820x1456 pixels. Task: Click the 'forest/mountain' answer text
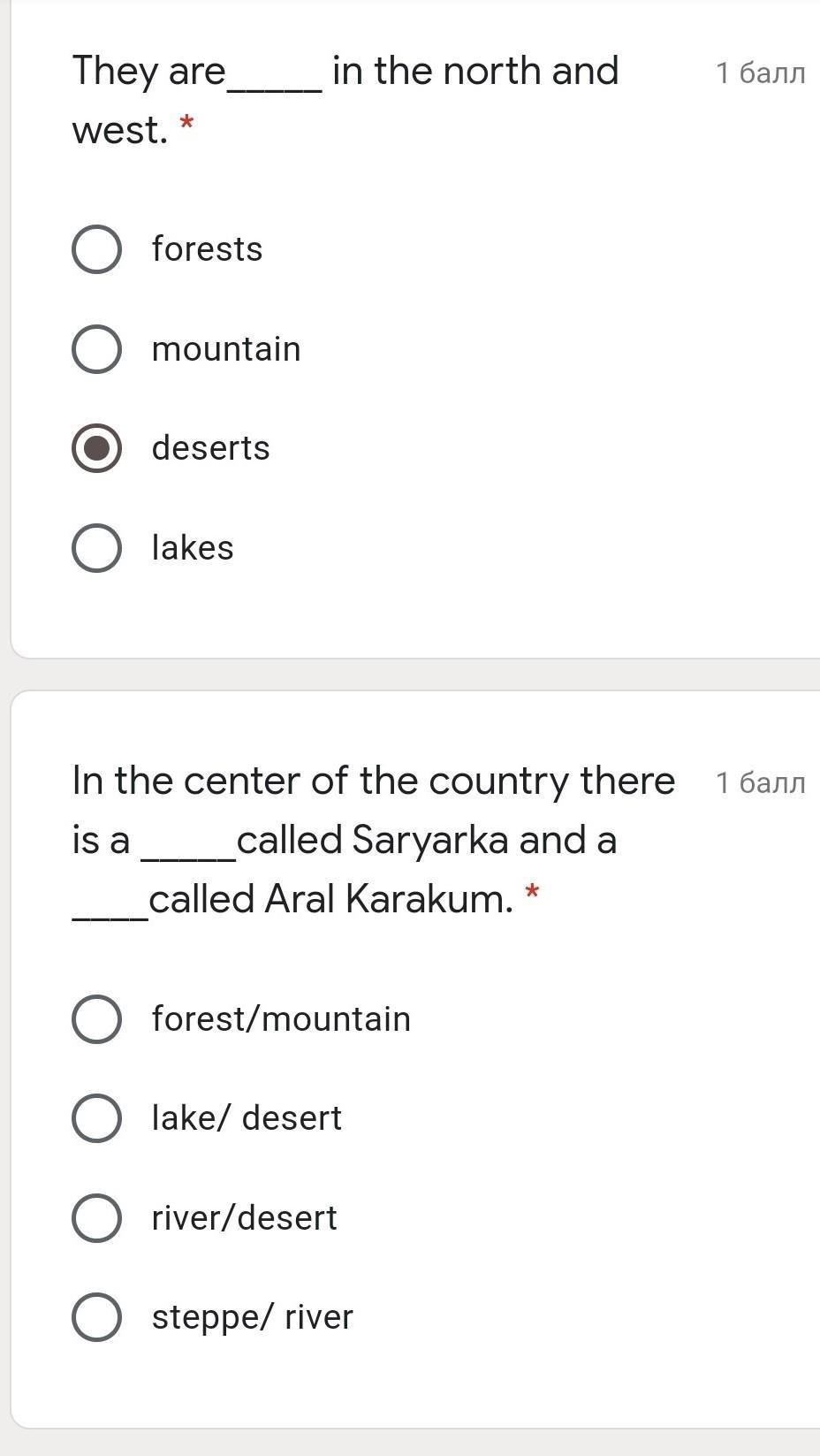281,1019
